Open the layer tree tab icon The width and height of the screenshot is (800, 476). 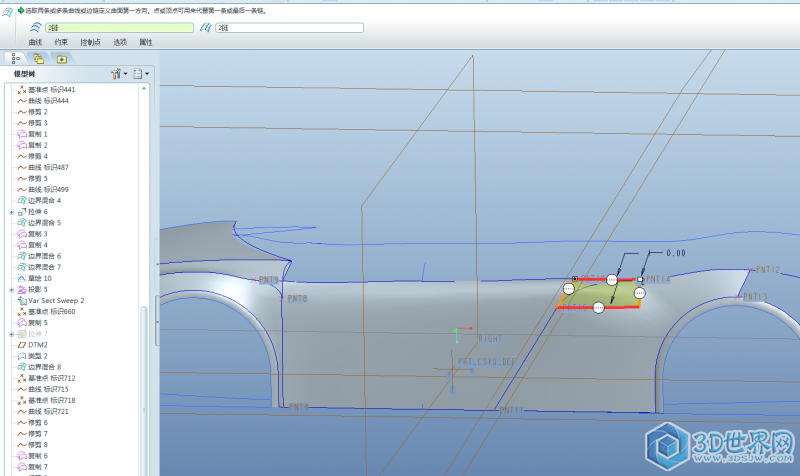pos(39,58)
